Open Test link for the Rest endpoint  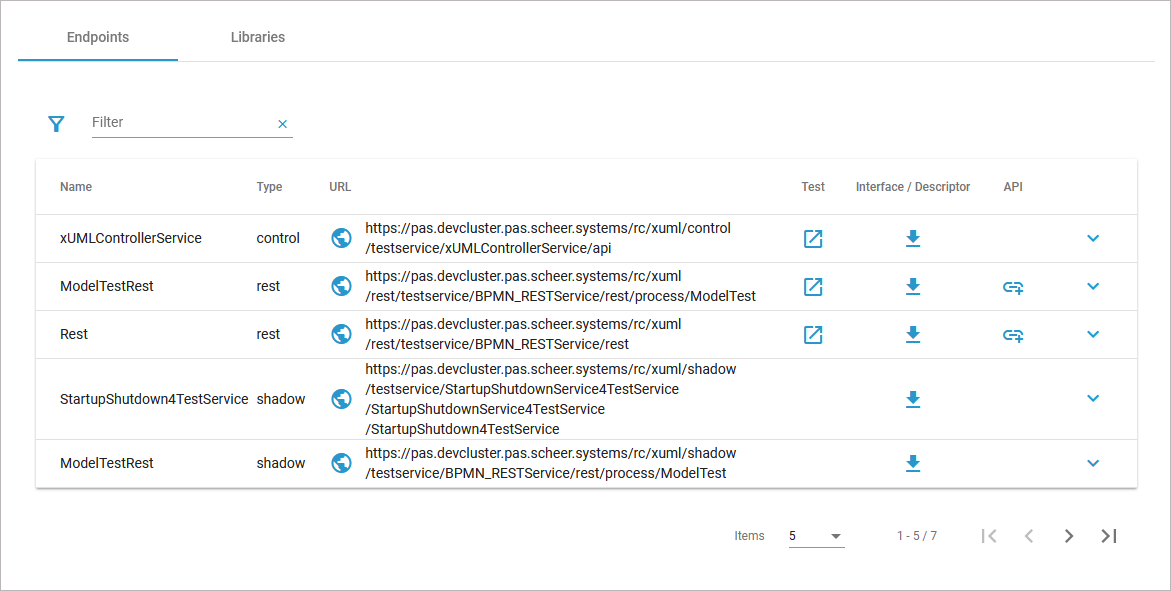coord(813,334)
